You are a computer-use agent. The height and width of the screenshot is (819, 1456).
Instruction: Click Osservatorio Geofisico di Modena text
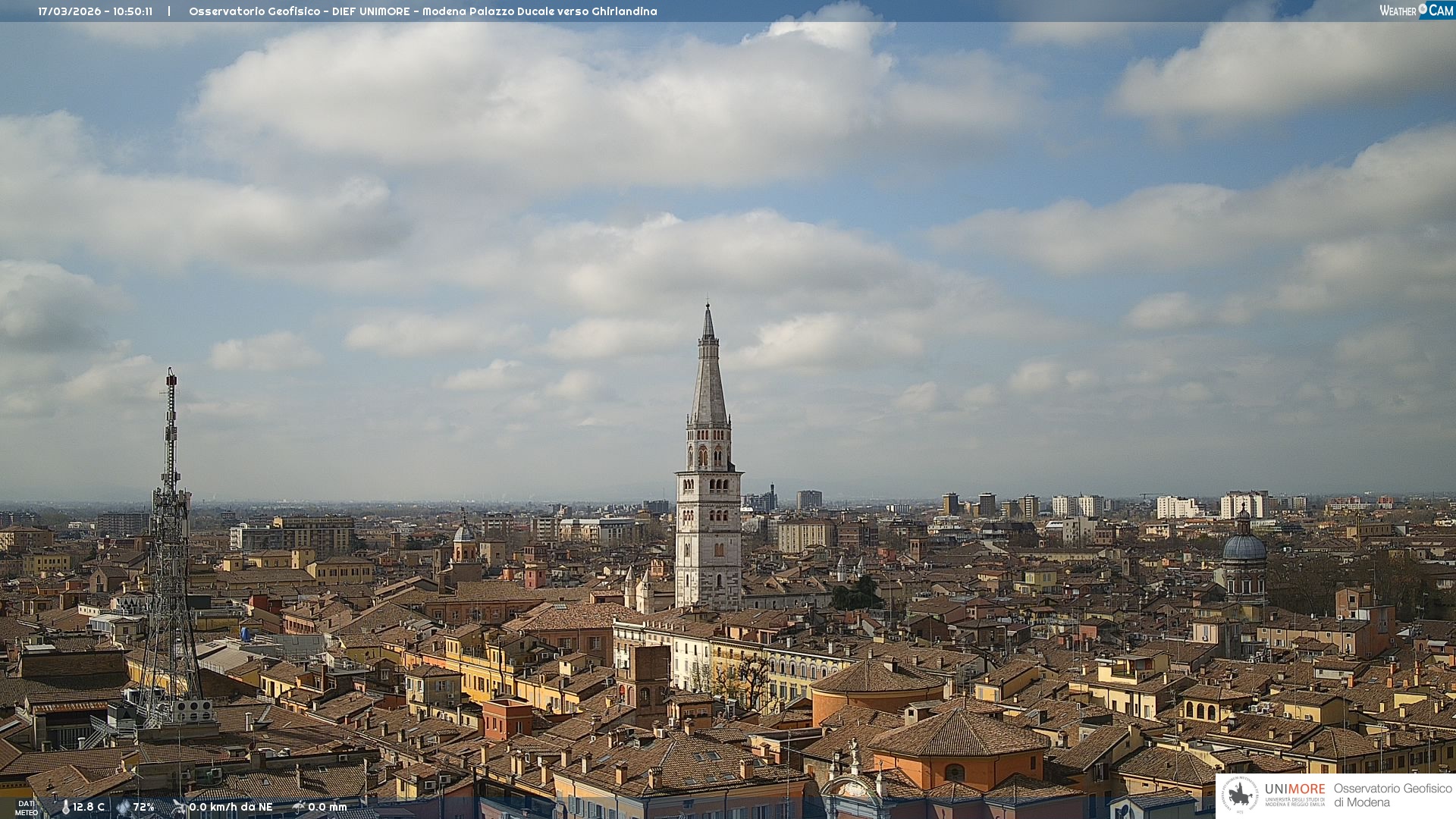[x=1392, y=795]
